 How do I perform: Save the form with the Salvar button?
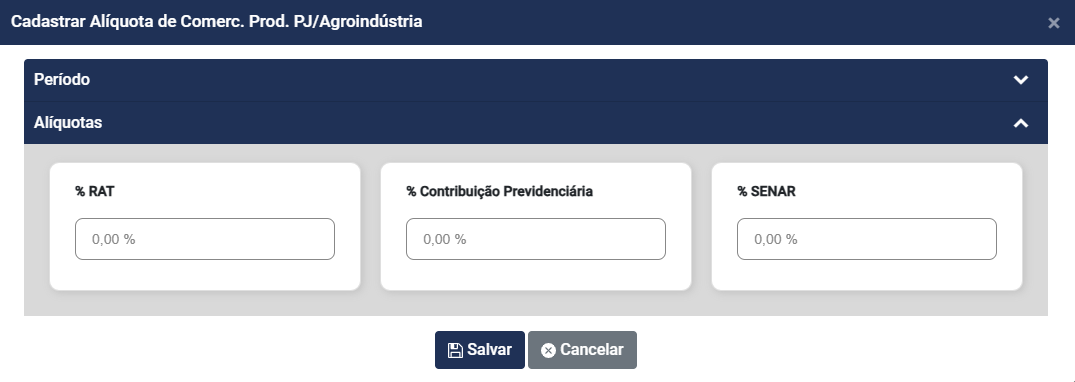[480, 350]
